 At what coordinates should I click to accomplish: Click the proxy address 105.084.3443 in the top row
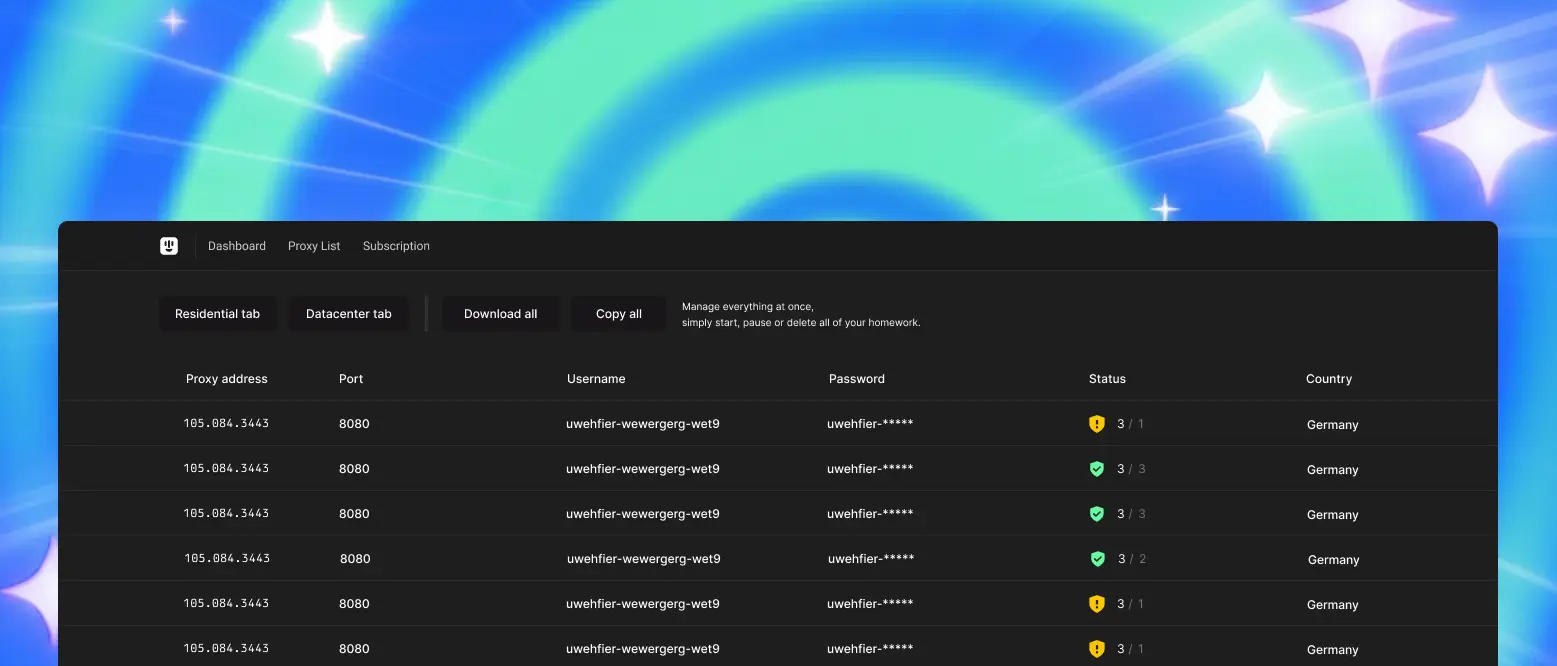227,423
